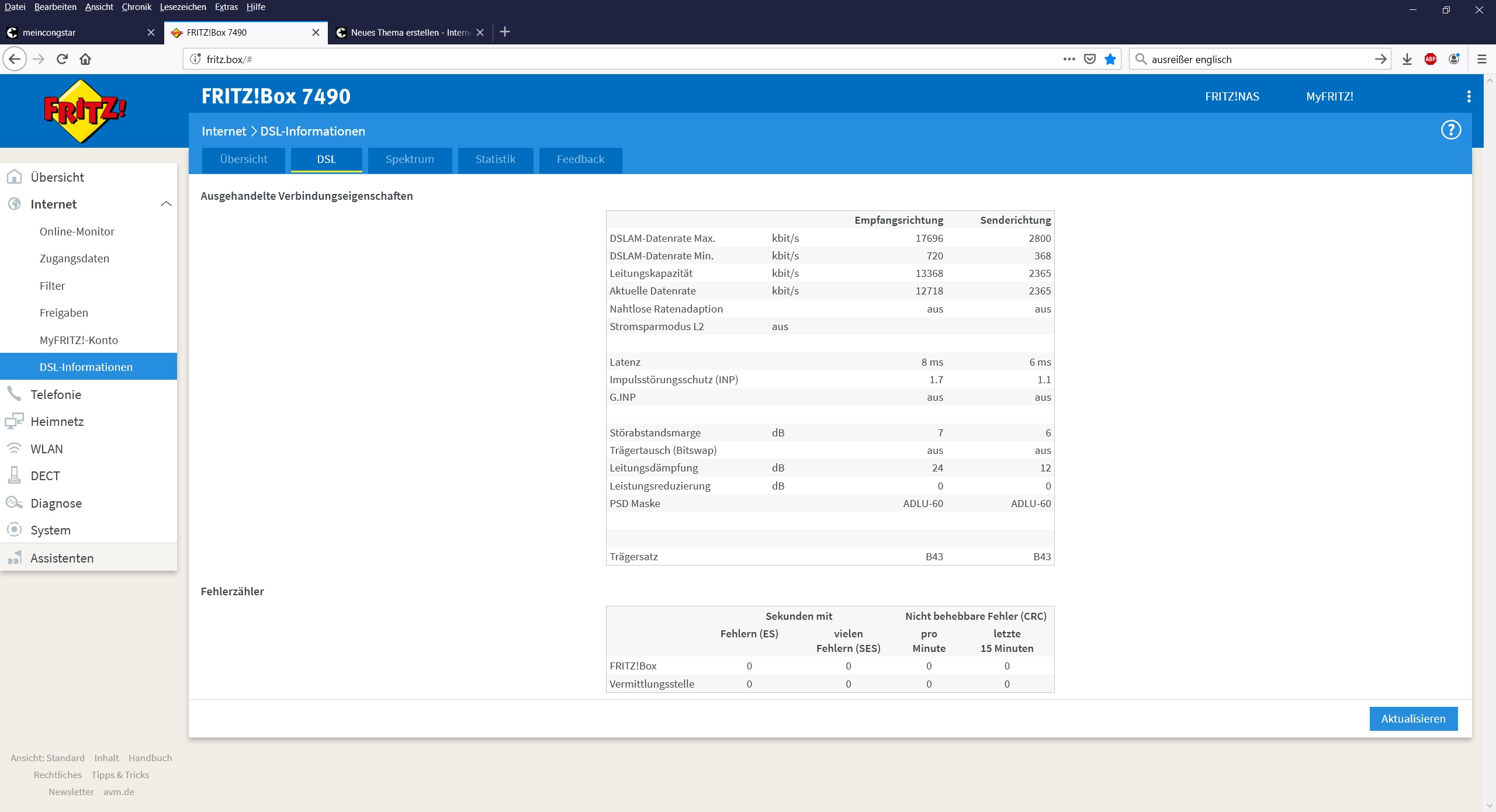Open page actions ellipsis in address bar
The image size is (1496, 812).
(1069, 59)
